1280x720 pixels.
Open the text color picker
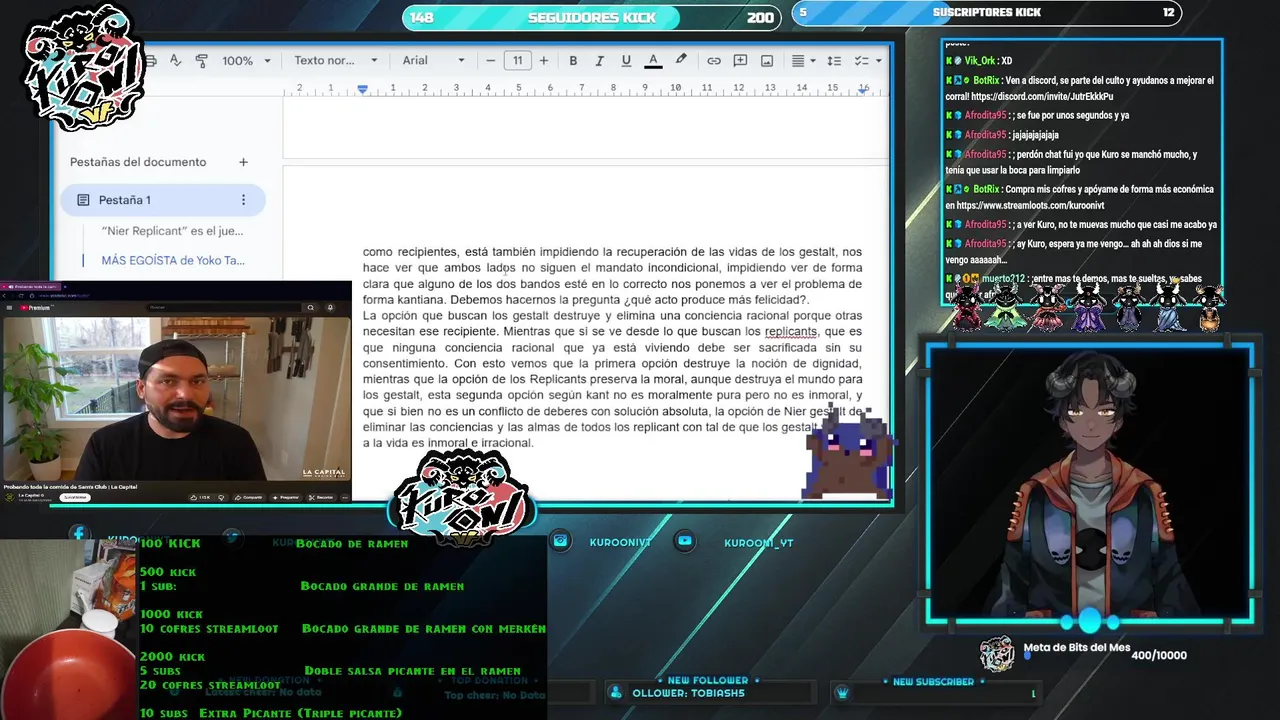click(x=653, y=61)
